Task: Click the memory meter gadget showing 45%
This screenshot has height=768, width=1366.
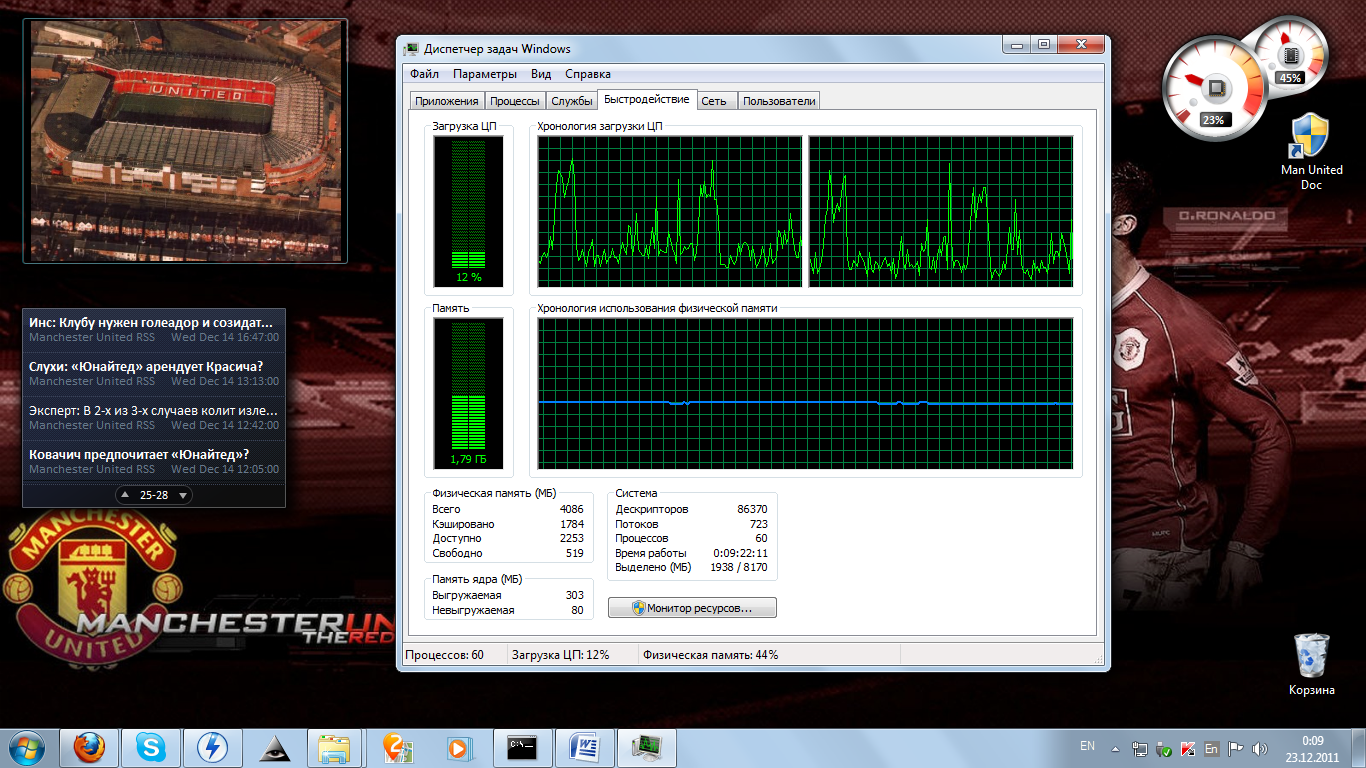Action: pyautogui.click(x=1290, y=55)
